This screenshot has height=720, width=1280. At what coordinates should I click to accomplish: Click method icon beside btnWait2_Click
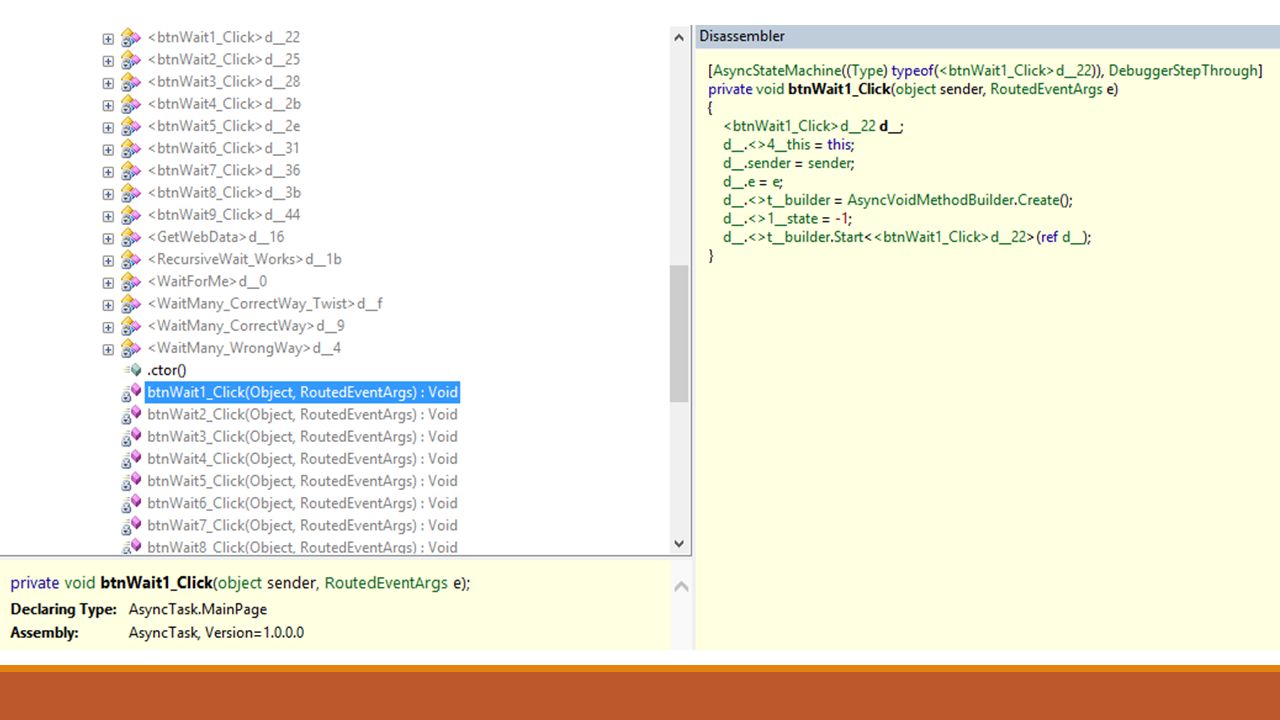click(132, 414)
